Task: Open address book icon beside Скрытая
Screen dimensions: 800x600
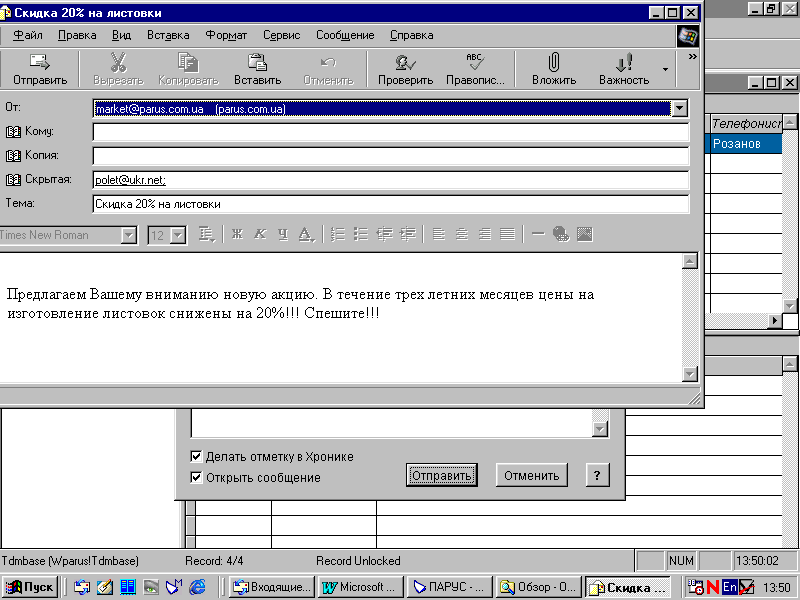Action: click(13, 180)
